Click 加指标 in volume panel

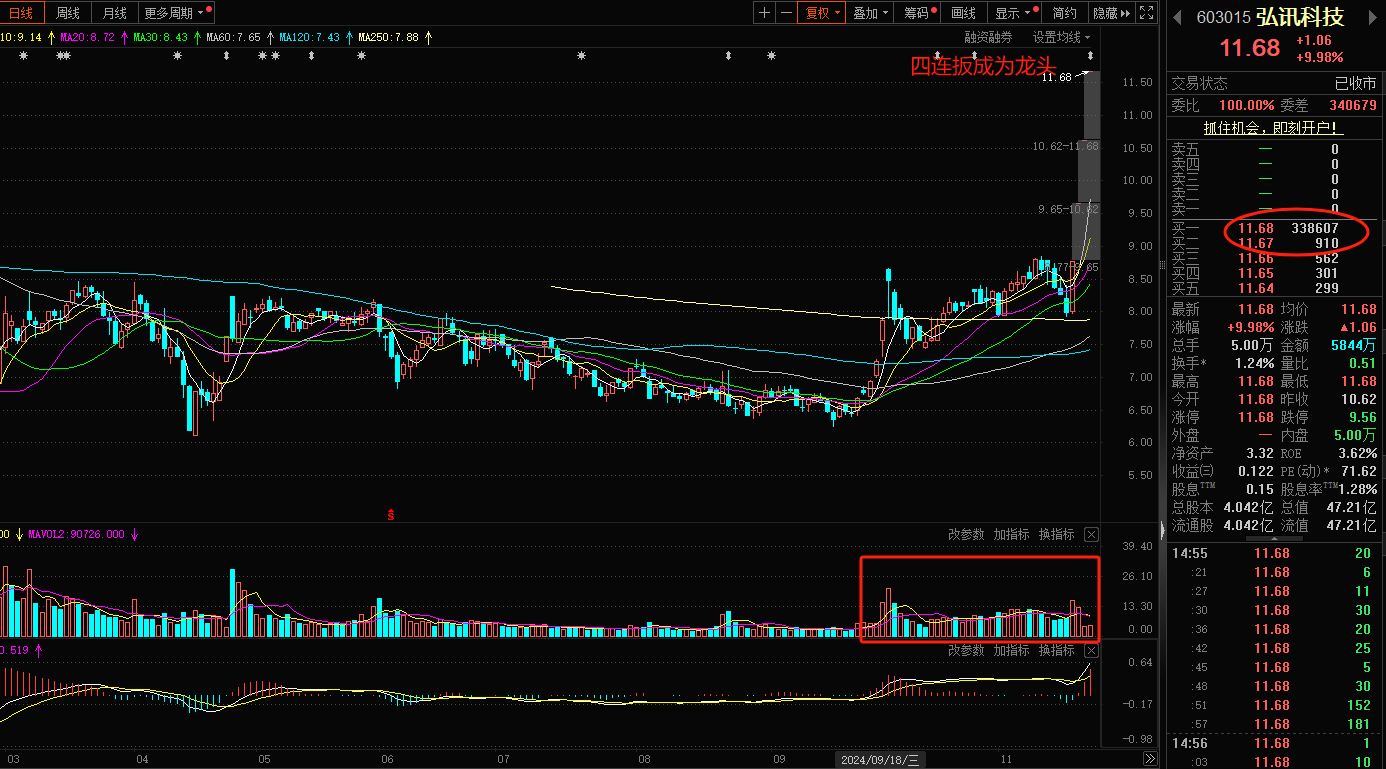coord(1011,535)
